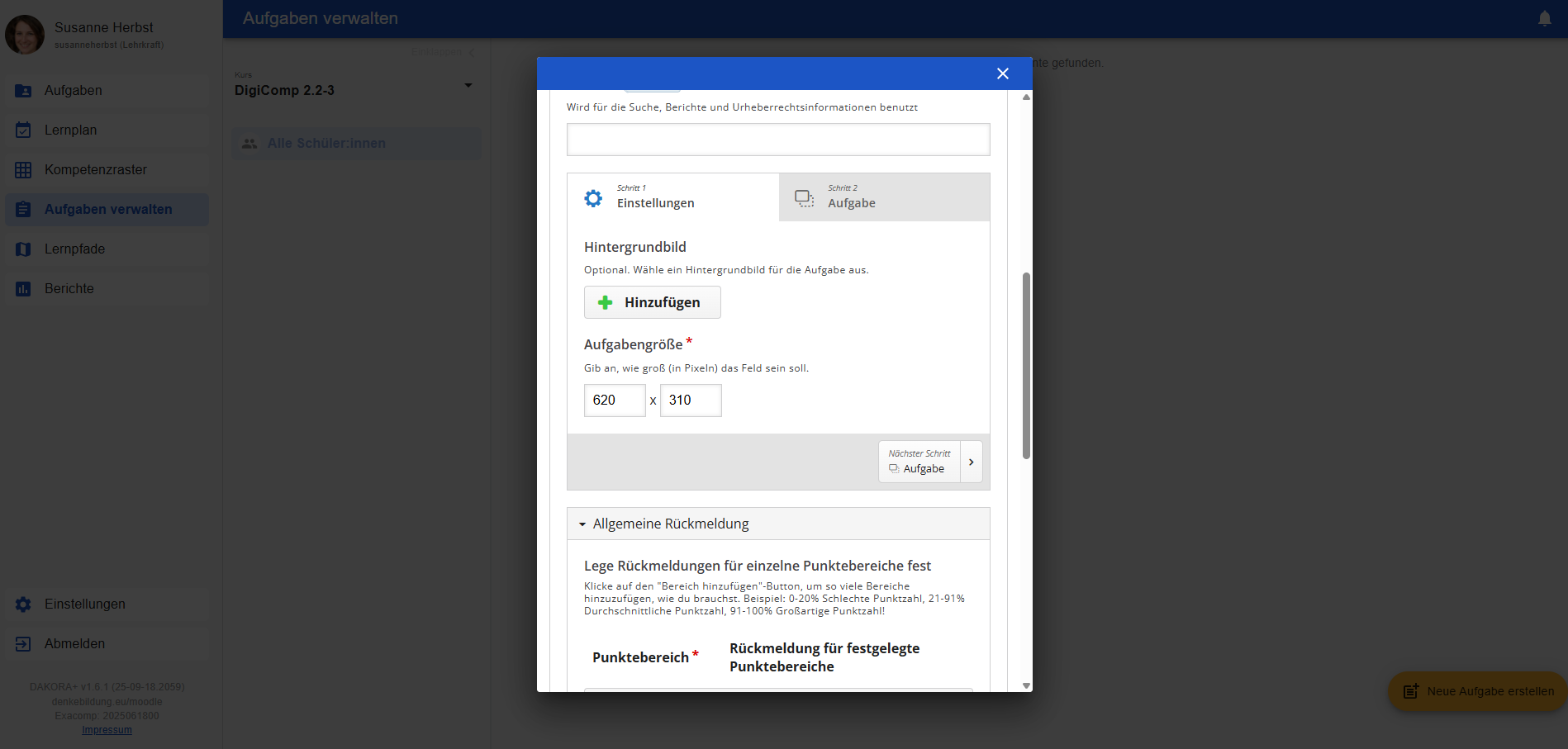Close the dialog with the X button

point(1002,73)
